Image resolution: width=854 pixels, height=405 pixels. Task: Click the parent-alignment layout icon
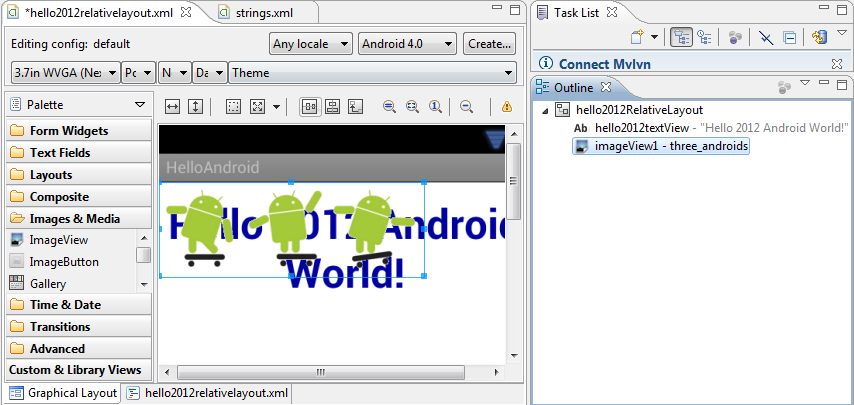pos(356,107)
